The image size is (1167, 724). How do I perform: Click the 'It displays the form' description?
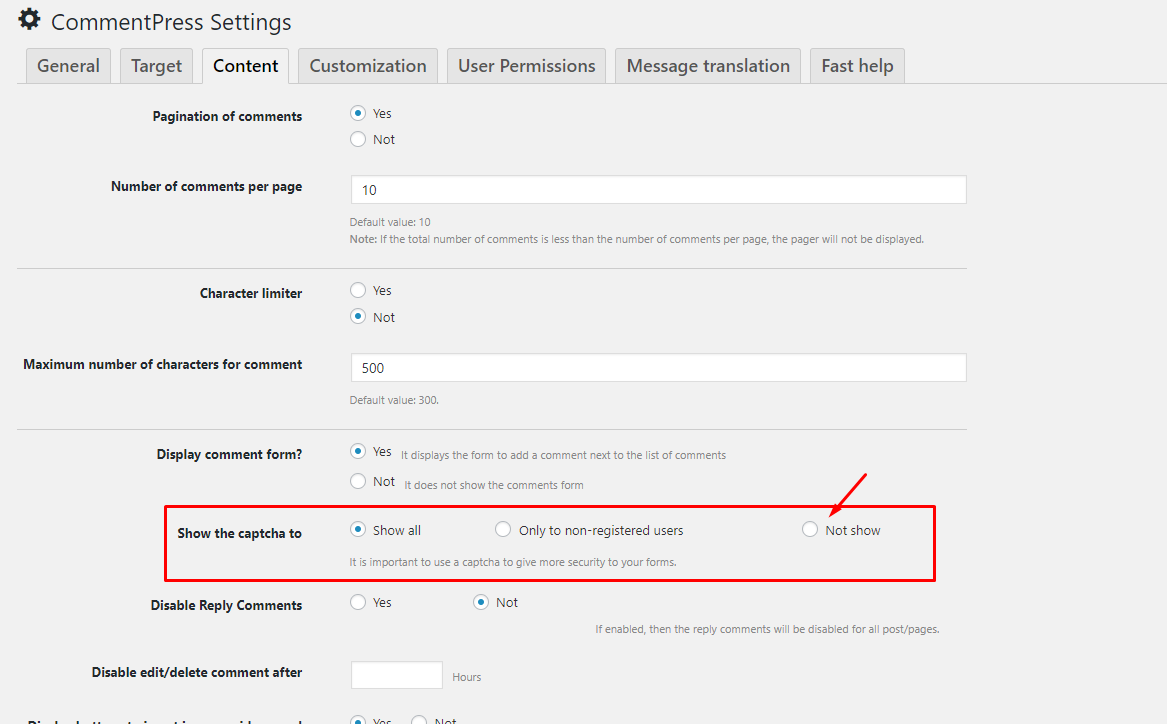point(563,455)
